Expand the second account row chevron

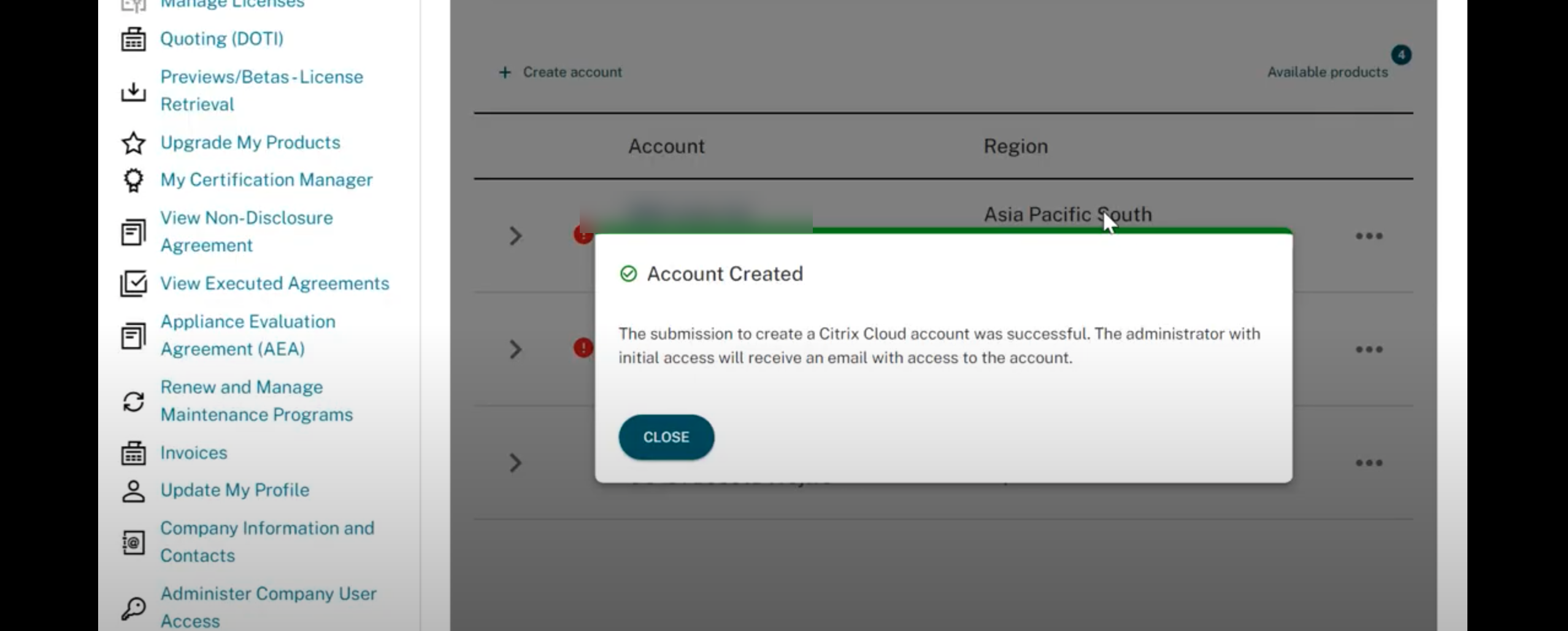click(x=515, y=350)
